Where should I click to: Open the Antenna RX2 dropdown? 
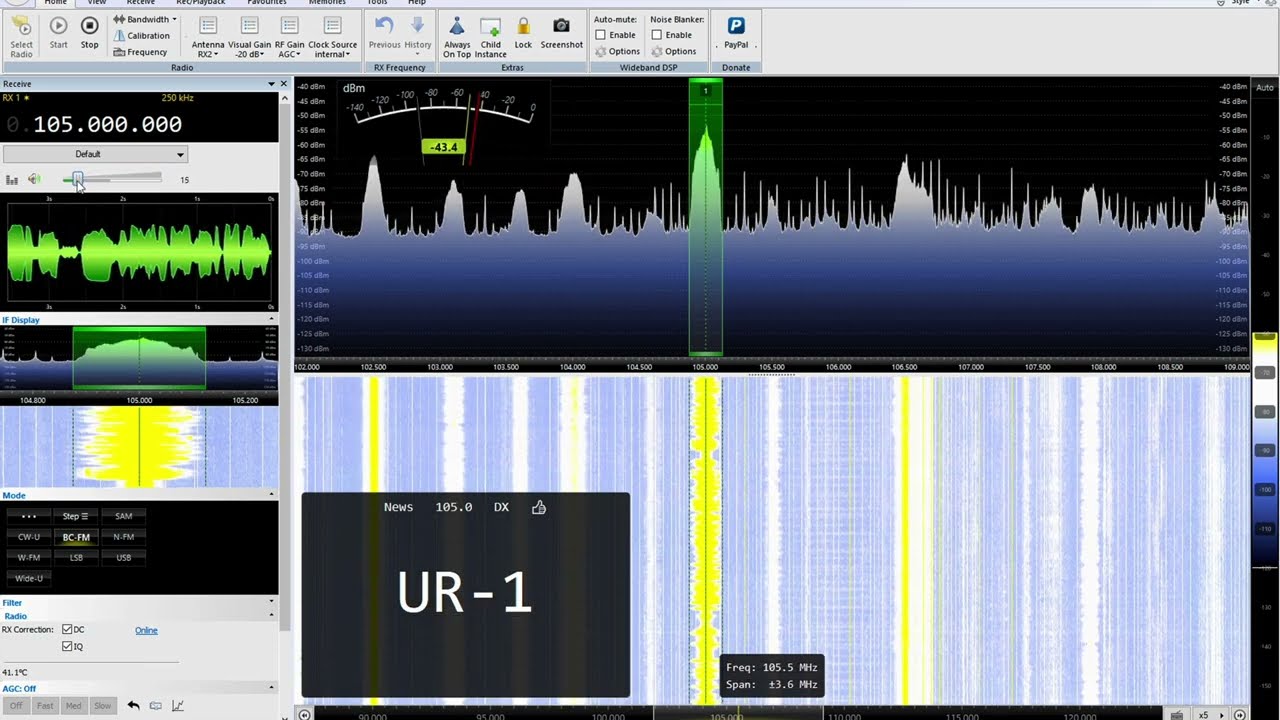(x=208, y=37)
